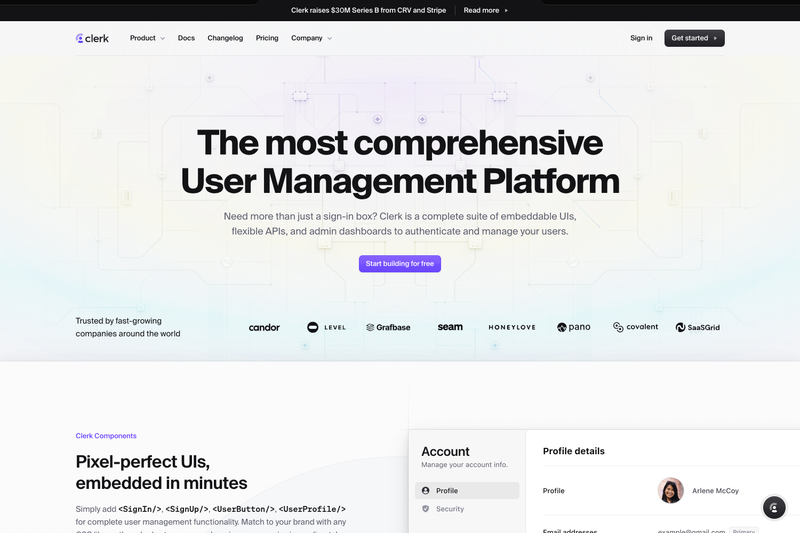Click the pano company logo
The width and height of the screenshot is (800, 533).
[x=573, y=327]
